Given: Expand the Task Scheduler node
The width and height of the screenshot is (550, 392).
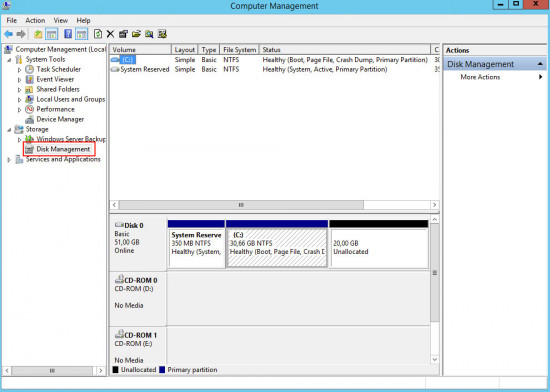Looking at the screenshot, I should tap(20, 70).
